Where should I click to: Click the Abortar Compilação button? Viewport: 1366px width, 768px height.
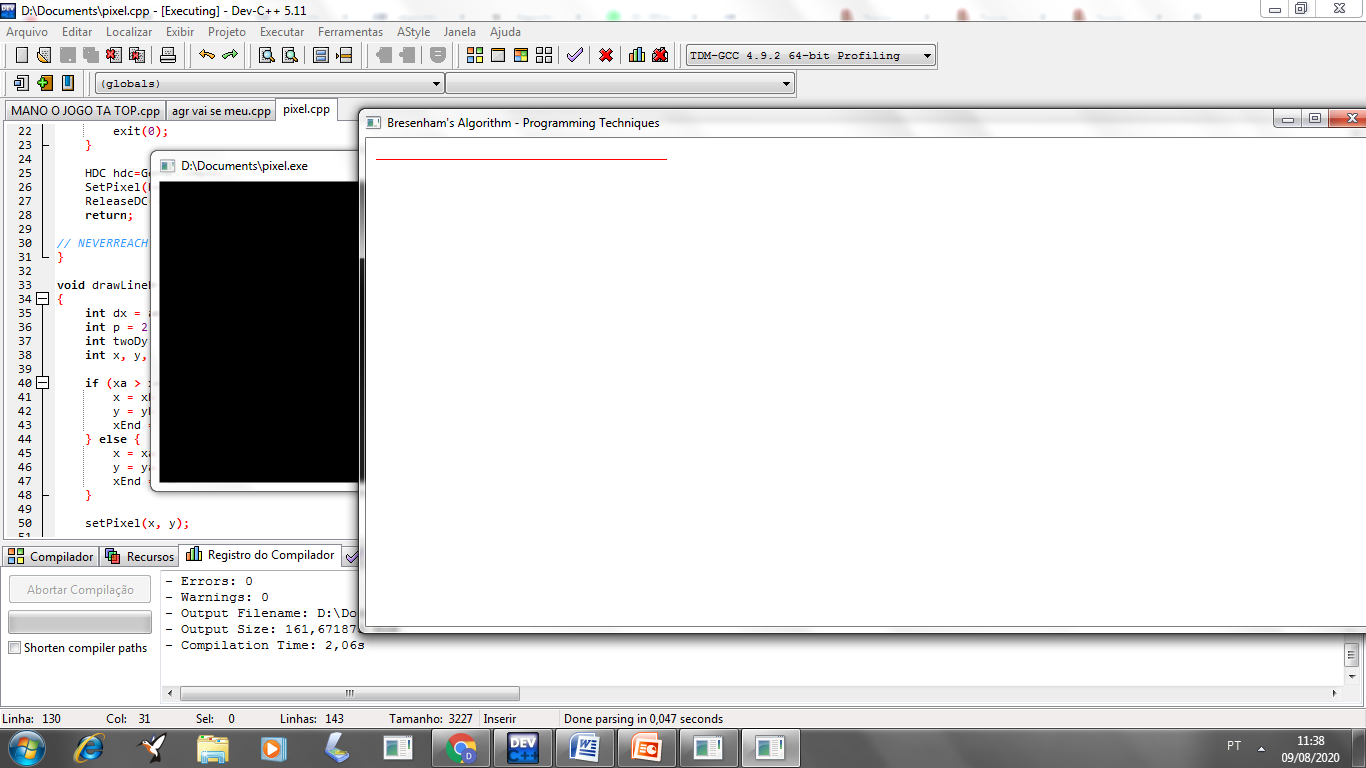(x=80, y=590)
